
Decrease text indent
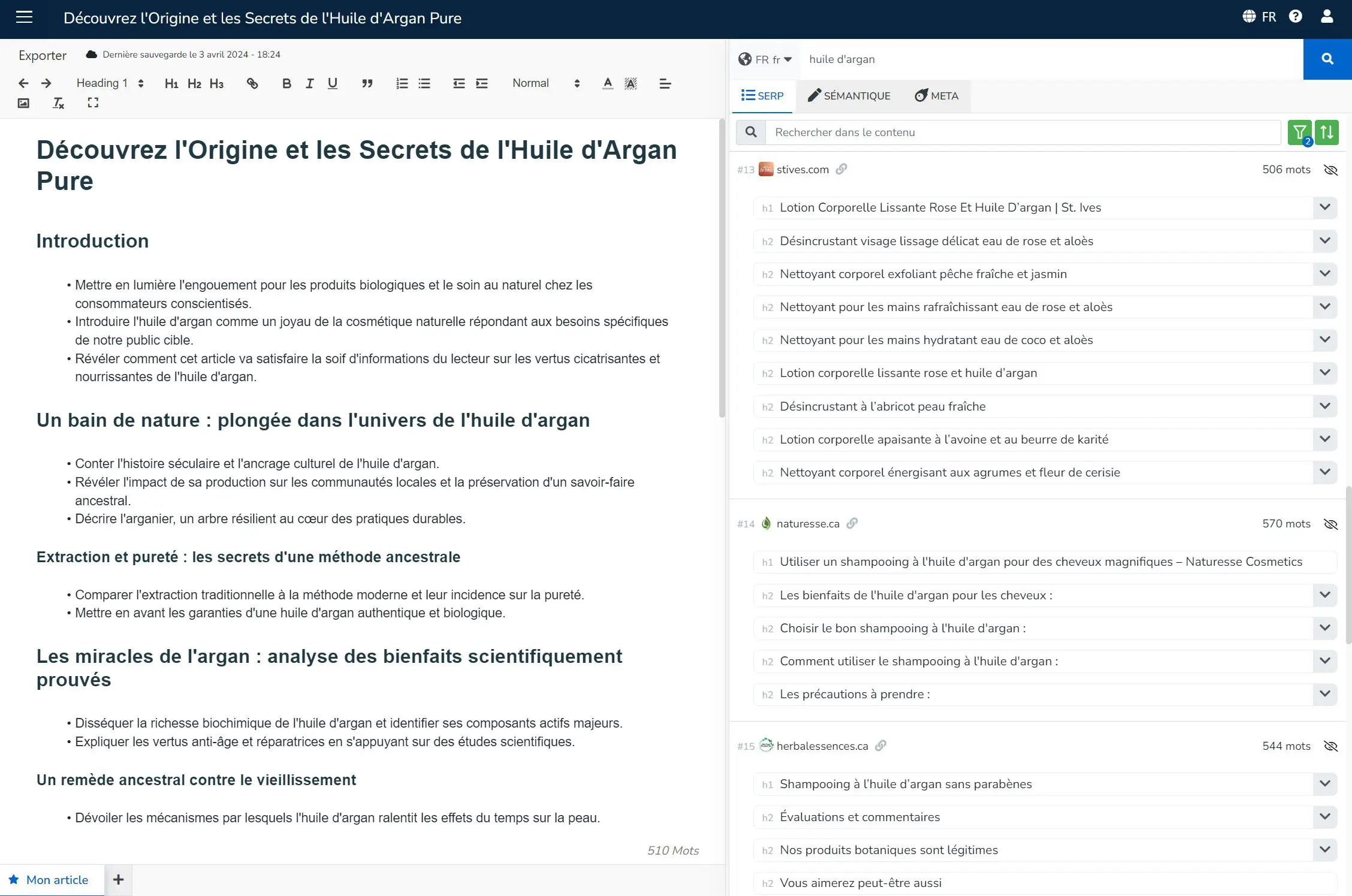[458, 83]
